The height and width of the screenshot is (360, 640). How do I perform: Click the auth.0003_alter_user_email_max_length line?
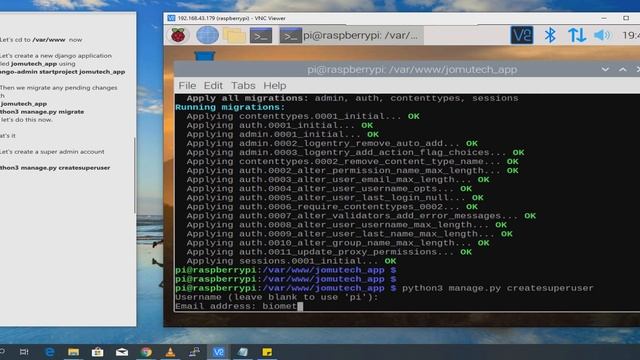point(338,180)
